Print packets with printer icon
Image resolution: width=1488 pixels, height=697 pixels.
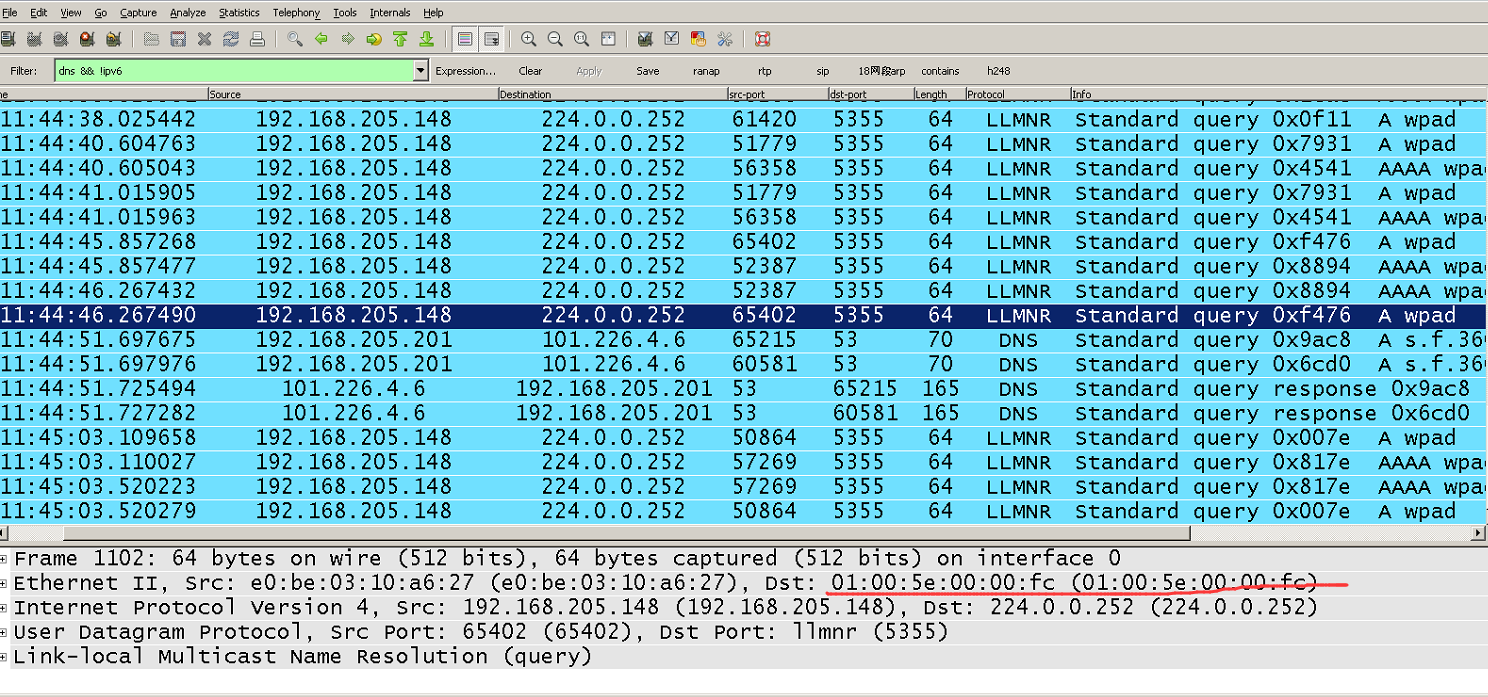click(257, 39)
